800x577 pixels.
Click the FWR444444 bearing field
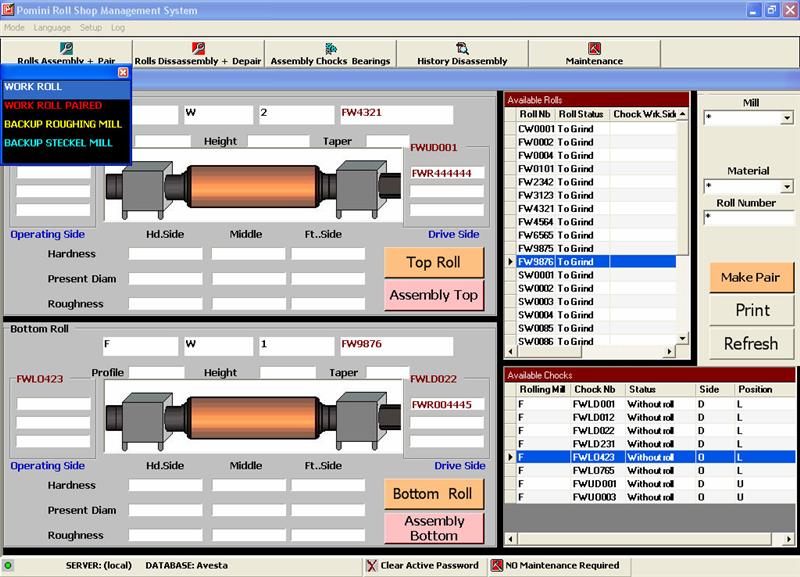click(447, 173)
